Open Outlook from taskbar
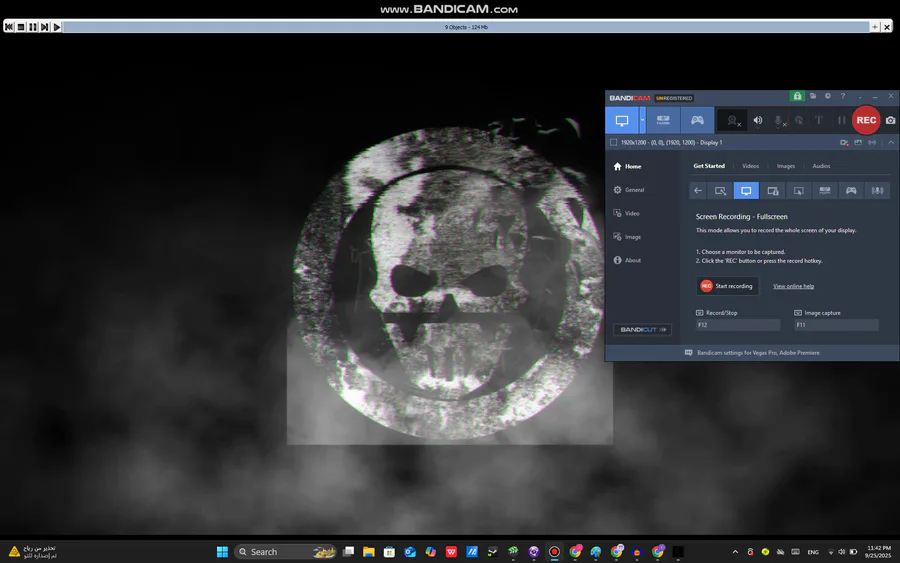900x563 pixels. coord(410,552)
